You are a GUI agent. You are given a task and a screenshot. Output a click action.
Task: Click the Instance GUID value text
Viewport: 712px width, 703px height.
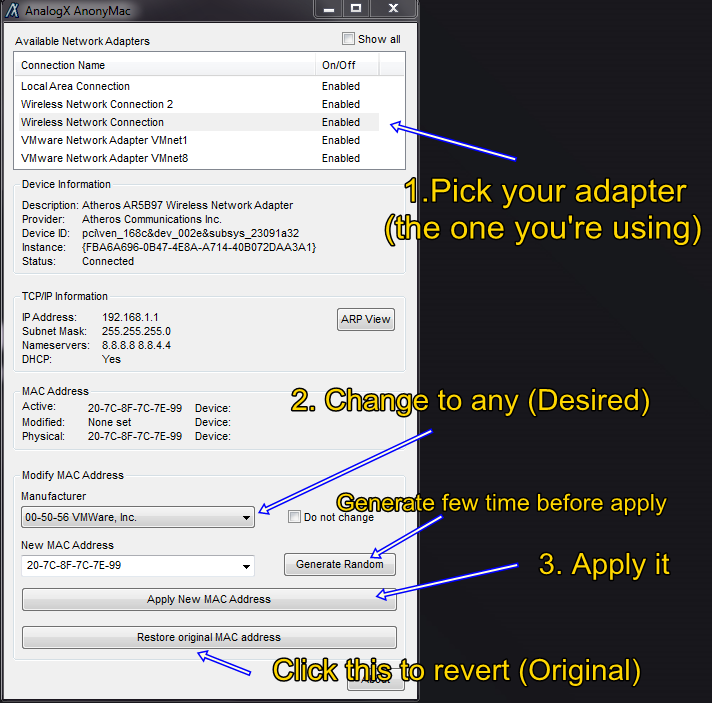click(x=199, y=248)
